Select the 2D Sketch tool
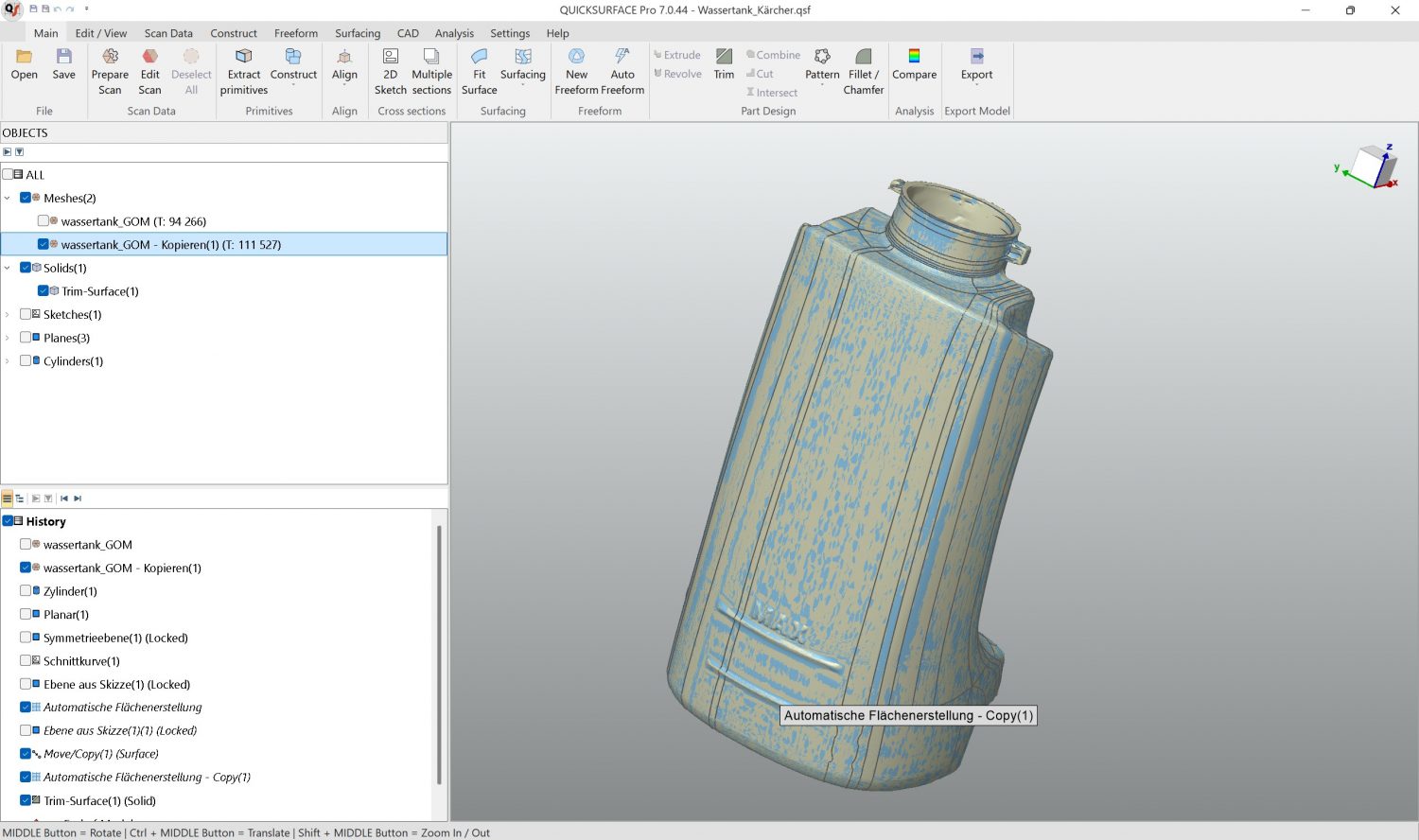 pos(390,58)
